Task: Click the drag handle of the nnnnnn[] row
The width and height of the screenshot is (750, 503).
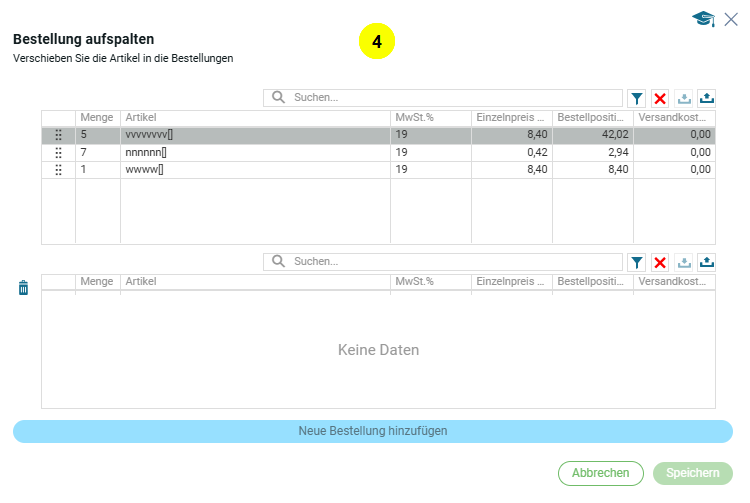Action: [58, 152]
